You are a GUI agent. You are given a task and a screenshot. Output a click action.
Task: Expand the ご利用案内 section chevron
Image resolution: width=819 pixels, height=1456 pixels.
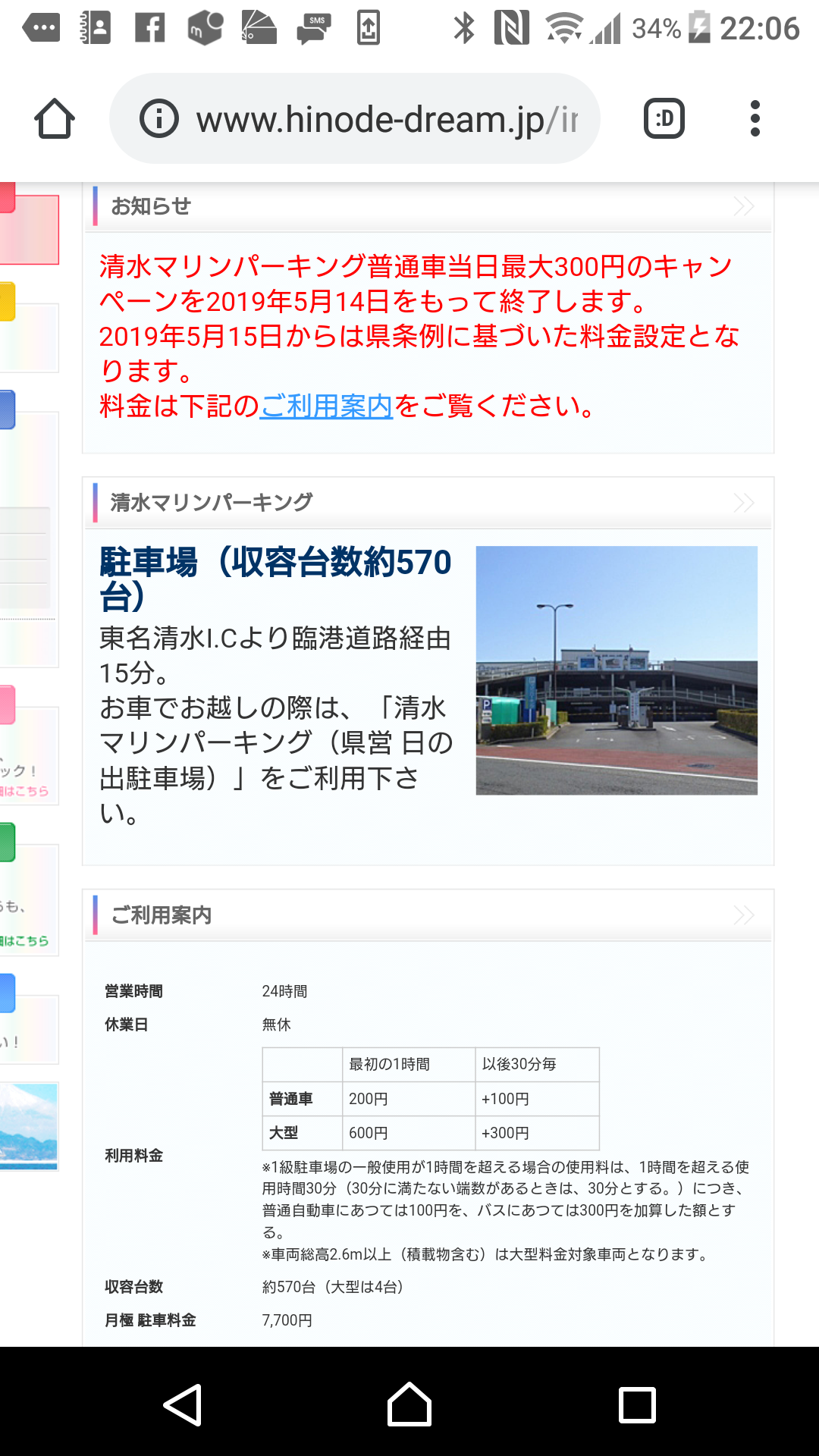(x=744, y=915)
